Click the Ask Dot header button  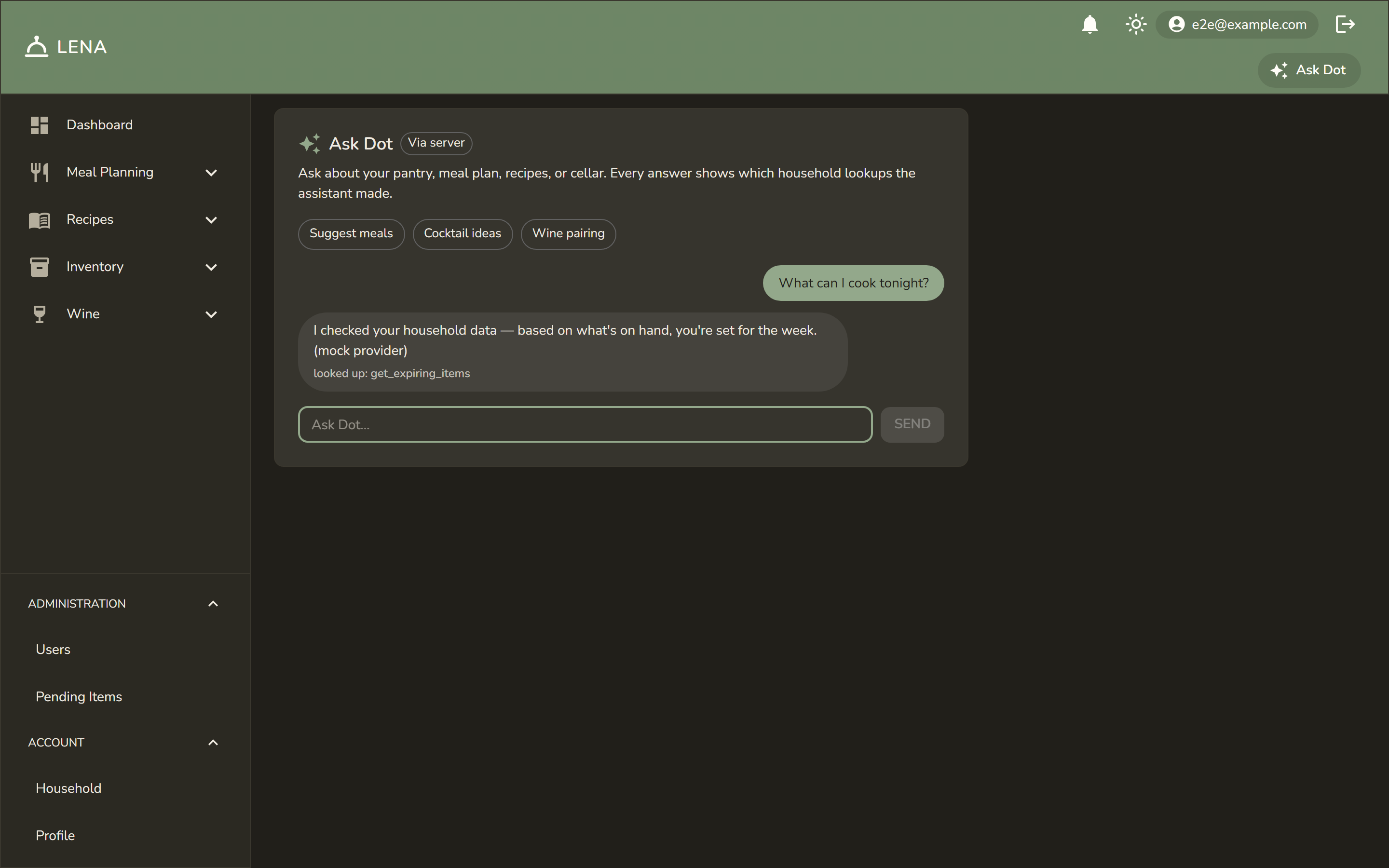[1308, 70]
